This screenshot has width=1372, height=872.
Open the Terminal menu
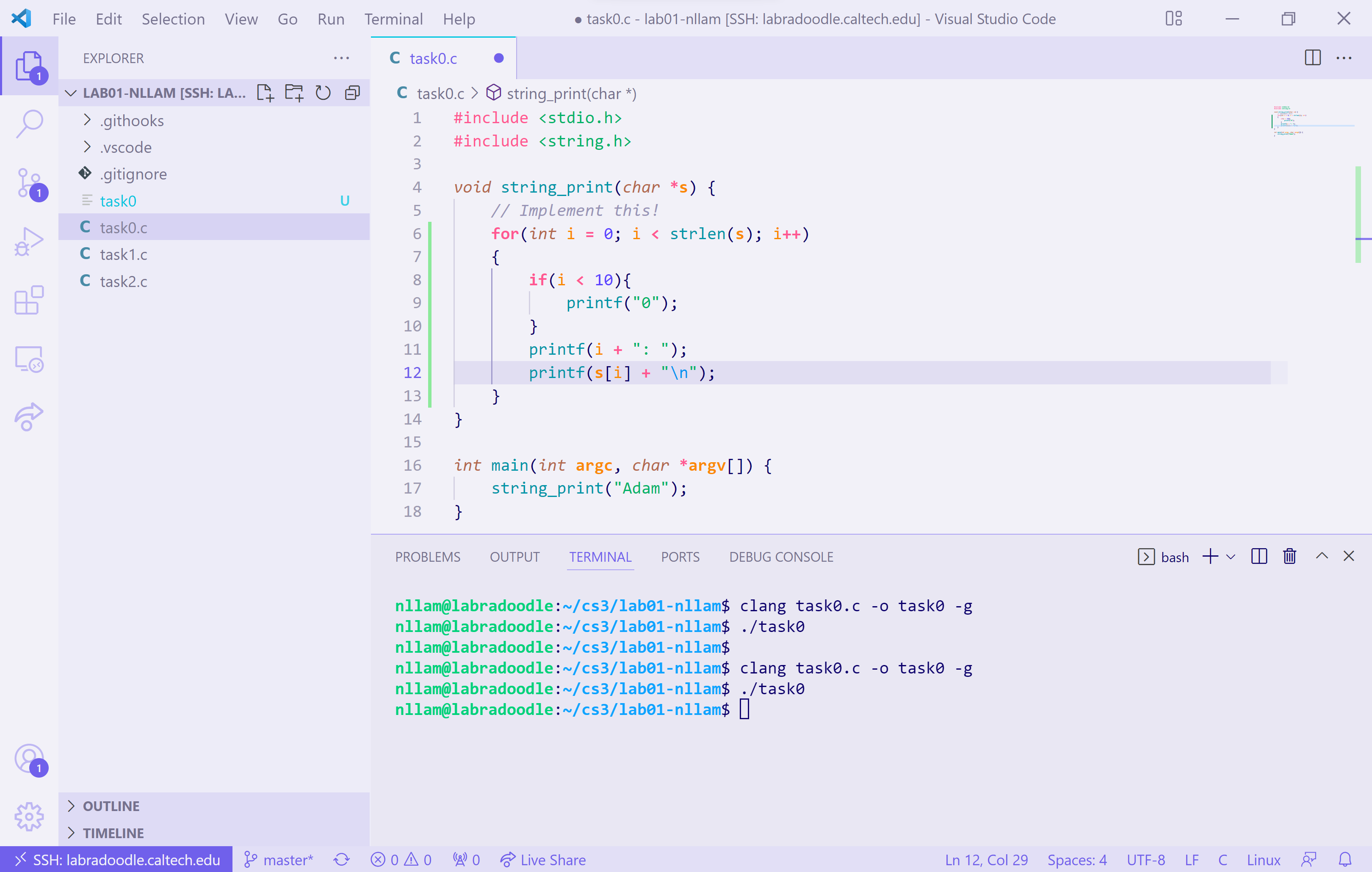393,19
